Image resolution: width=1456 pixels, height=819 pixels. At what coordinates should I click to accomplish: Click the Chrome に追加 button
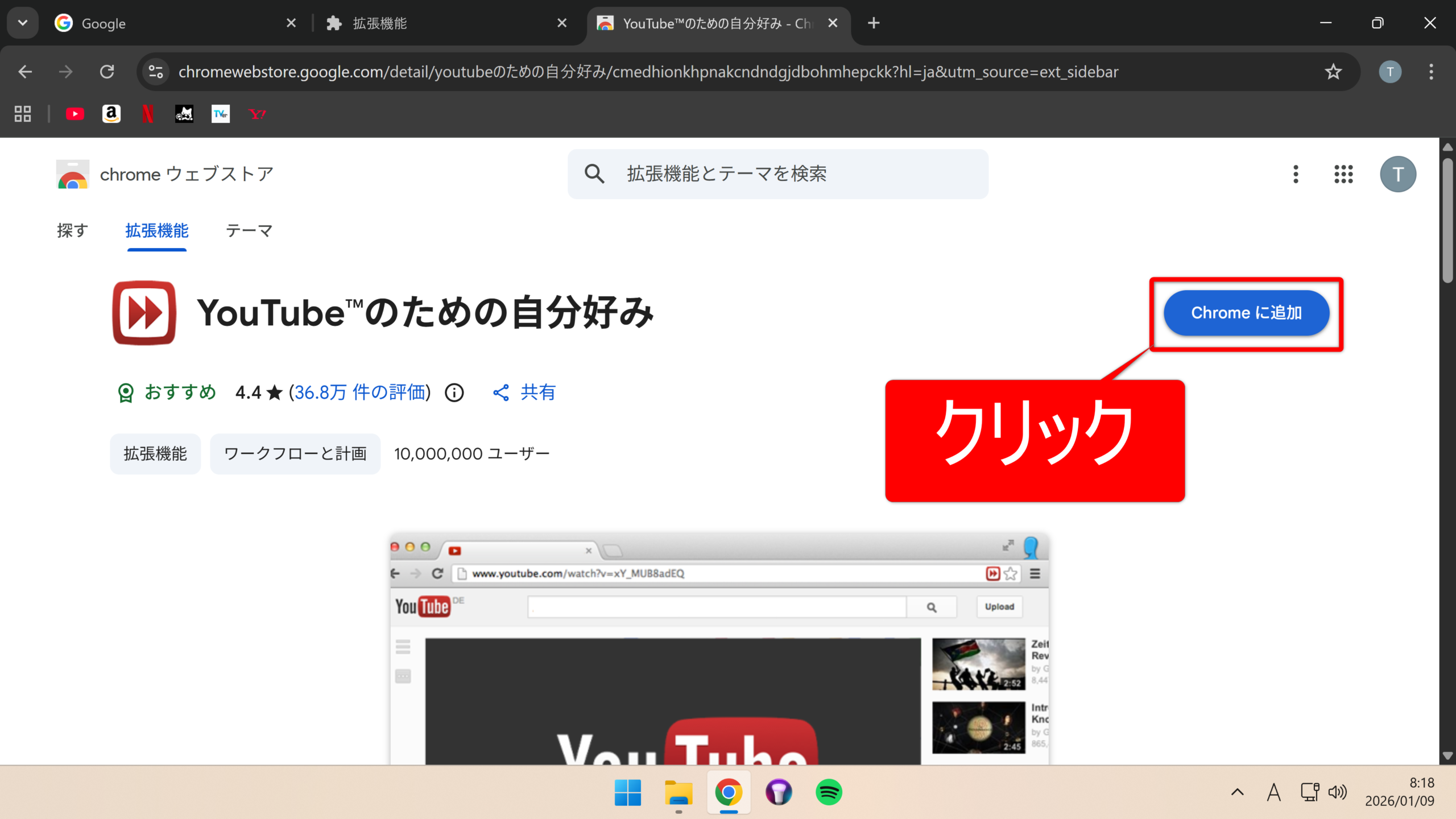[1246, 313]
